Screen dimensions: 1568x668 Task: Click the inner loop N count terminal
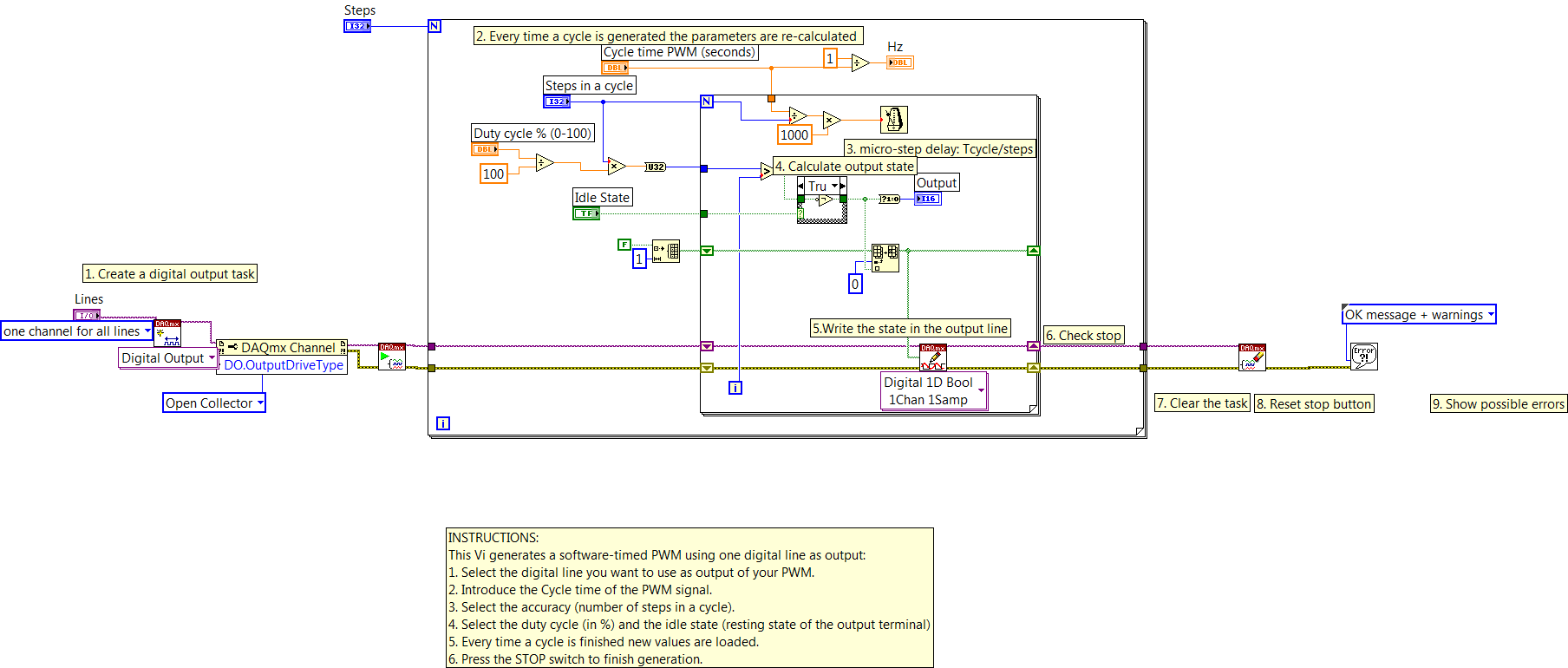tap(707, 102)
